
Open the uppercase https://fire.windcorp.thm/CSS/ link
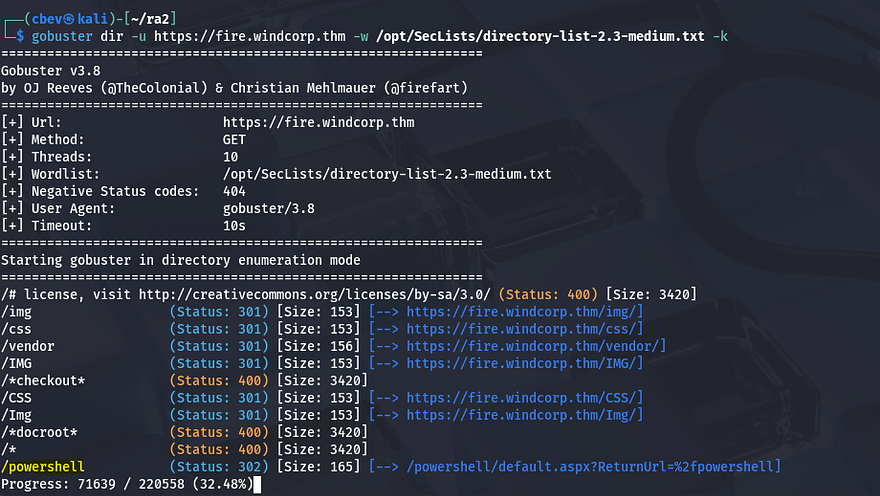[524, 398]
